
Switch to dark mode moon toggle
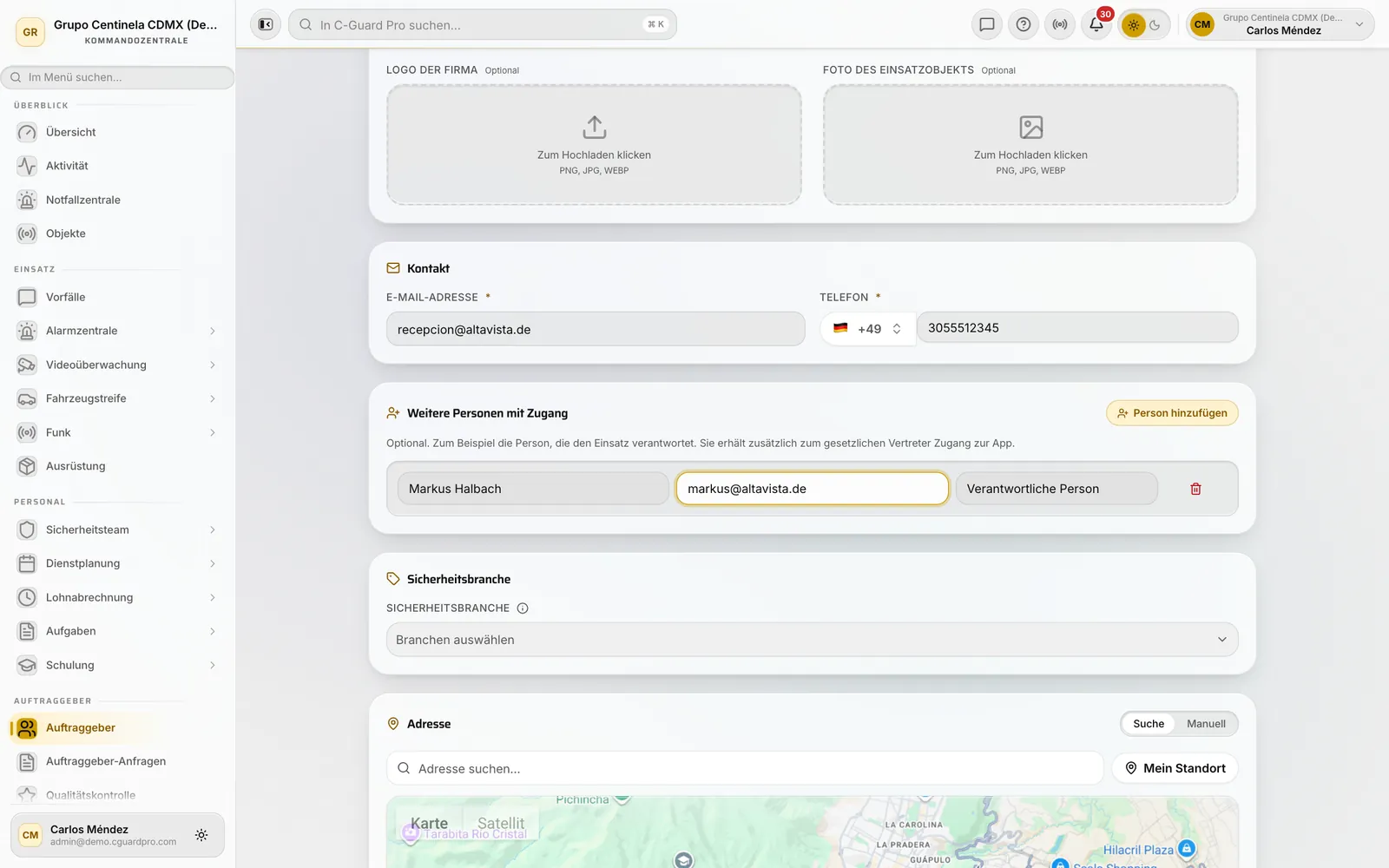click(1155, 25)
